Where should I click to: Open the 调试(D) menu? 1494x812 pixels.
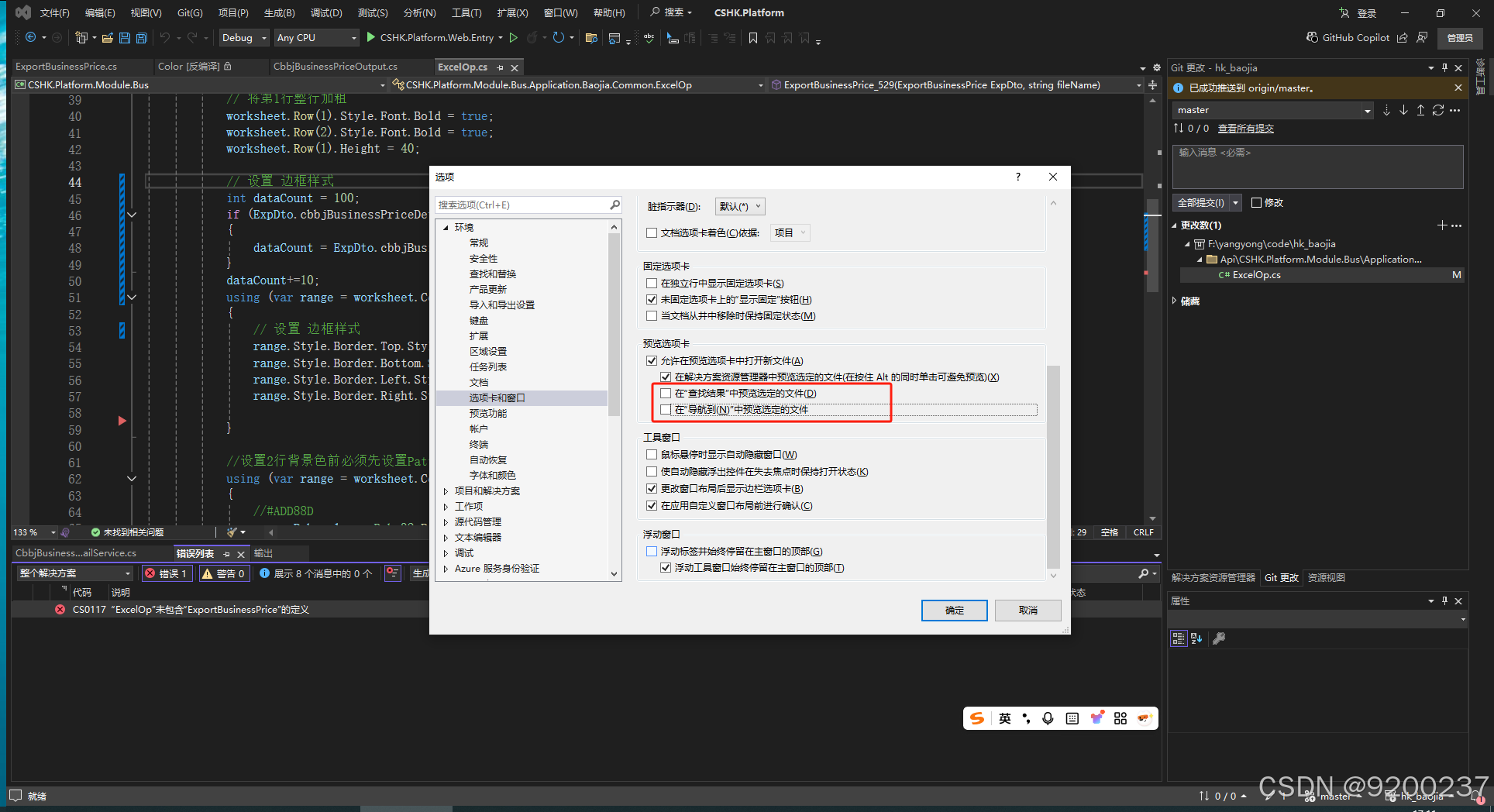tap(326, 12)
